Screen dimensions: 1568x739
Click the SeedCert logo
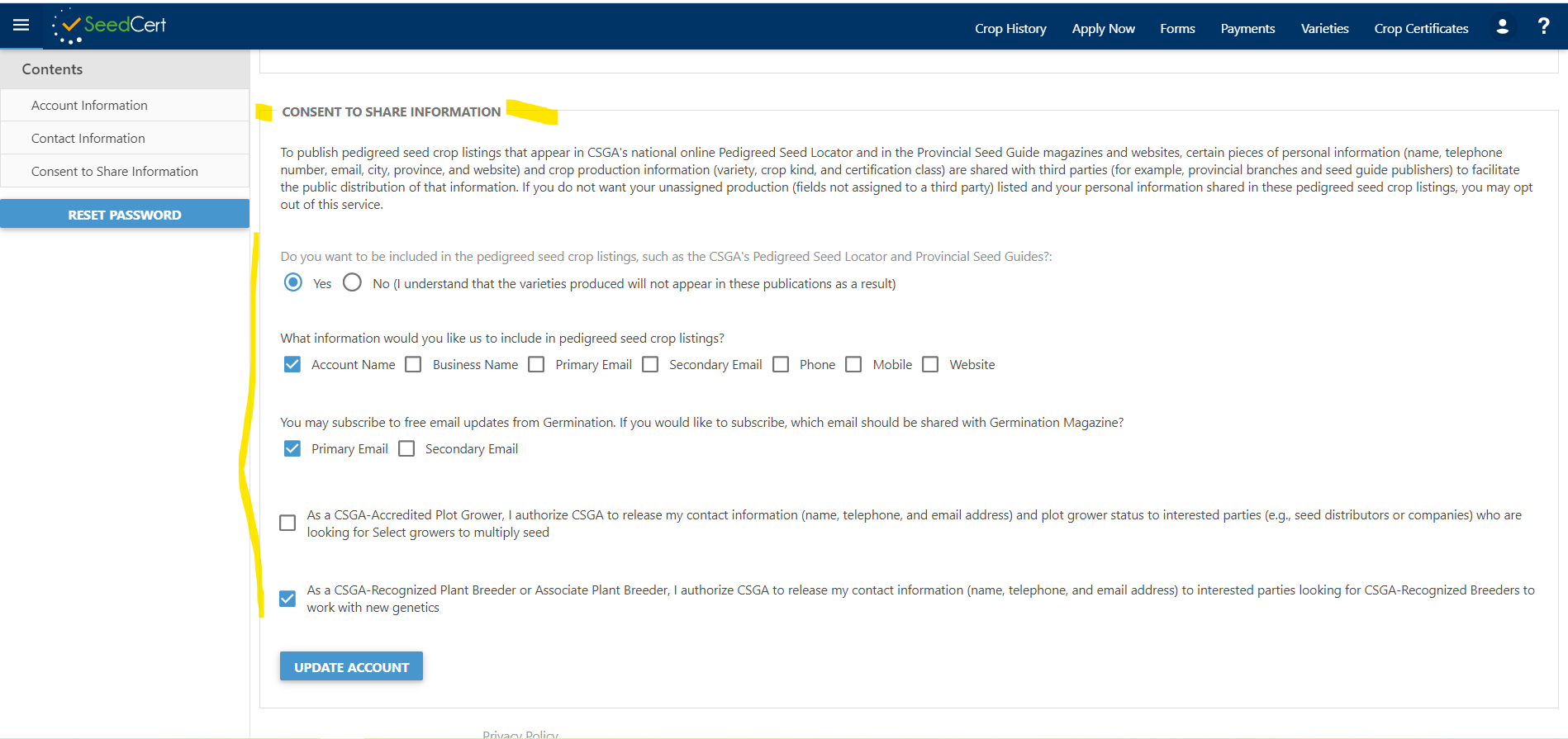[x=108, y=26]
